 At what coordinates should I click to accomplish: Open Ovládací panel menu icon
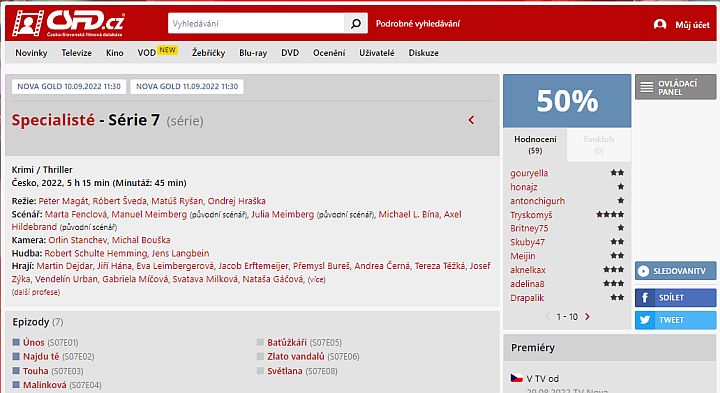click(647, 87)
